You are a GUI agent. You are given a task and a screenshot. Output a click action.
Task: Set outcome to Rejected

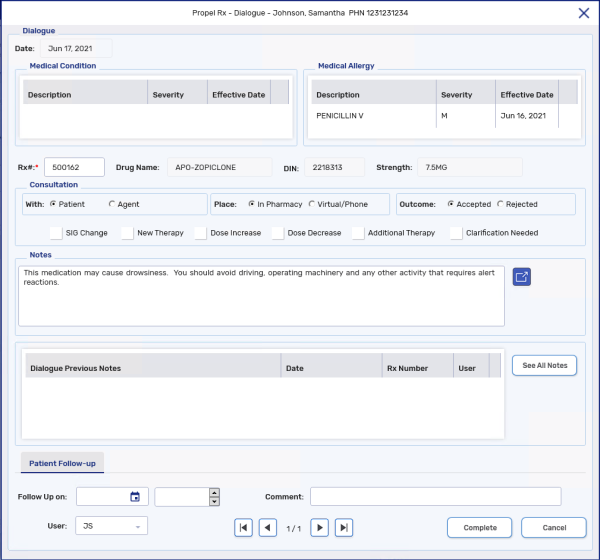tap(500, 204)
